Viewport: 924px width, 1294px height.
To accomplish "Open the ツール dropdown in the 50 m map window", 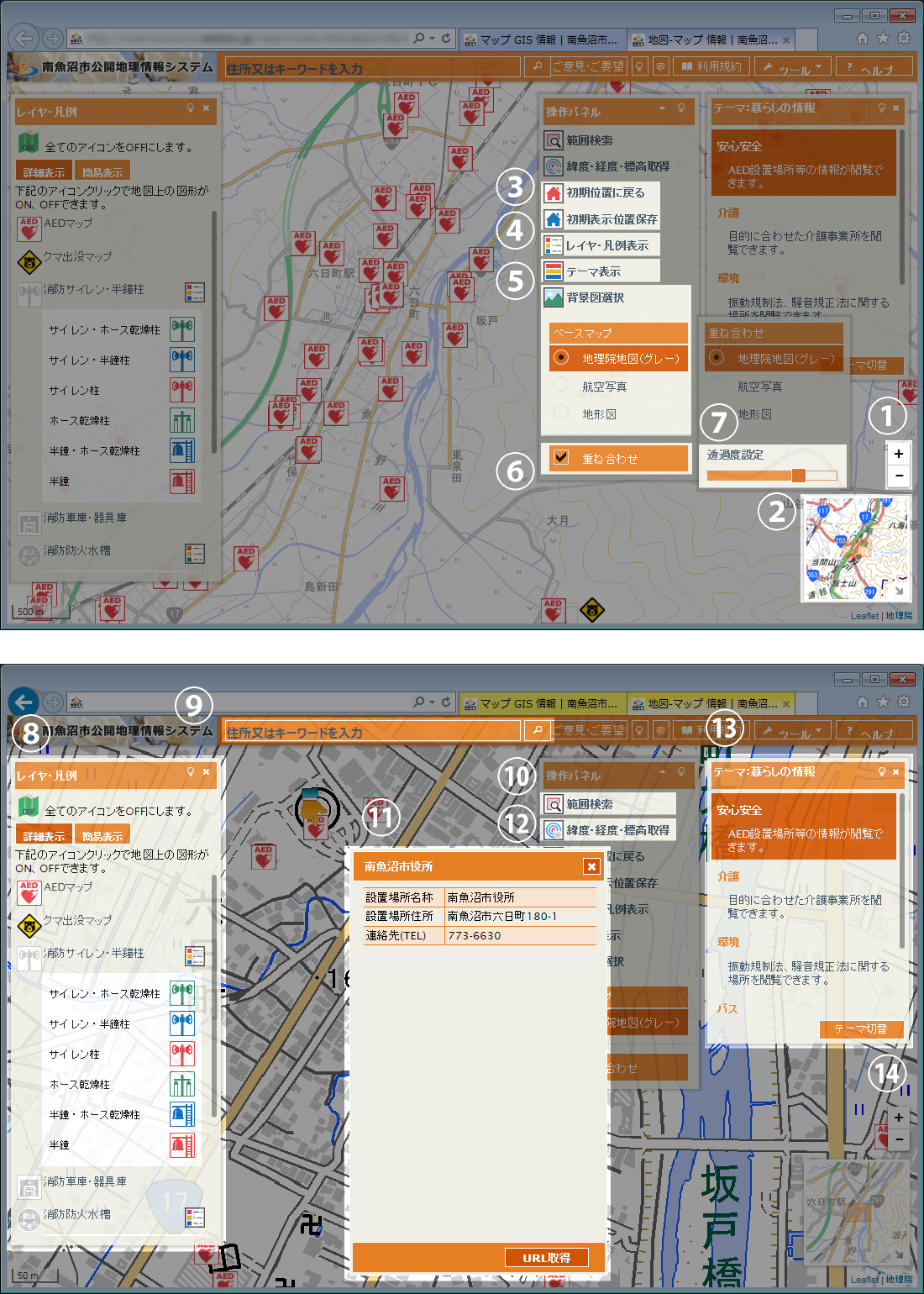I will pos(793,731).
